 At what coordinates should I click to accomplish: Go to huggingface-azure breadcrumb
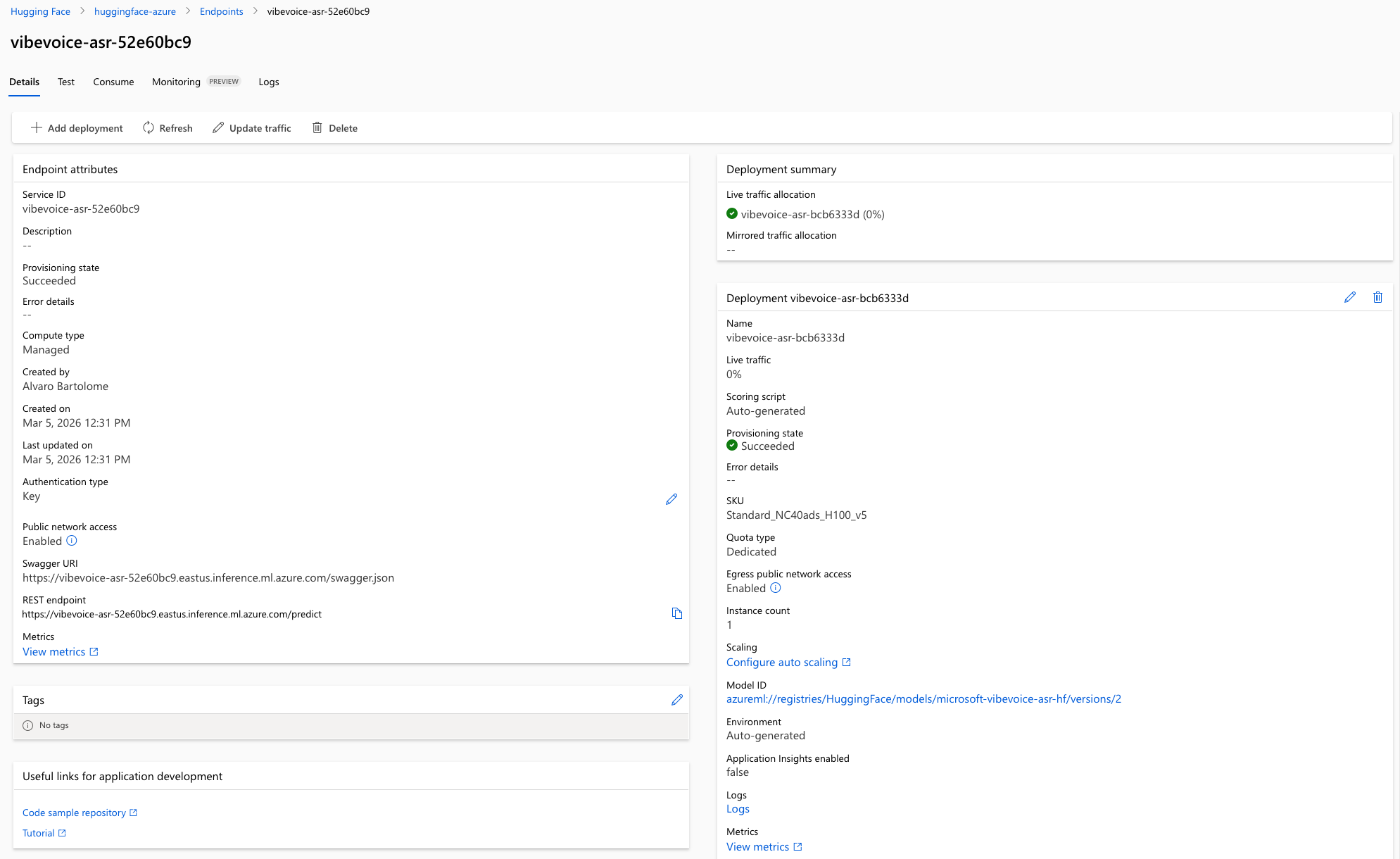pyautogui.click(x=135, y=11)
